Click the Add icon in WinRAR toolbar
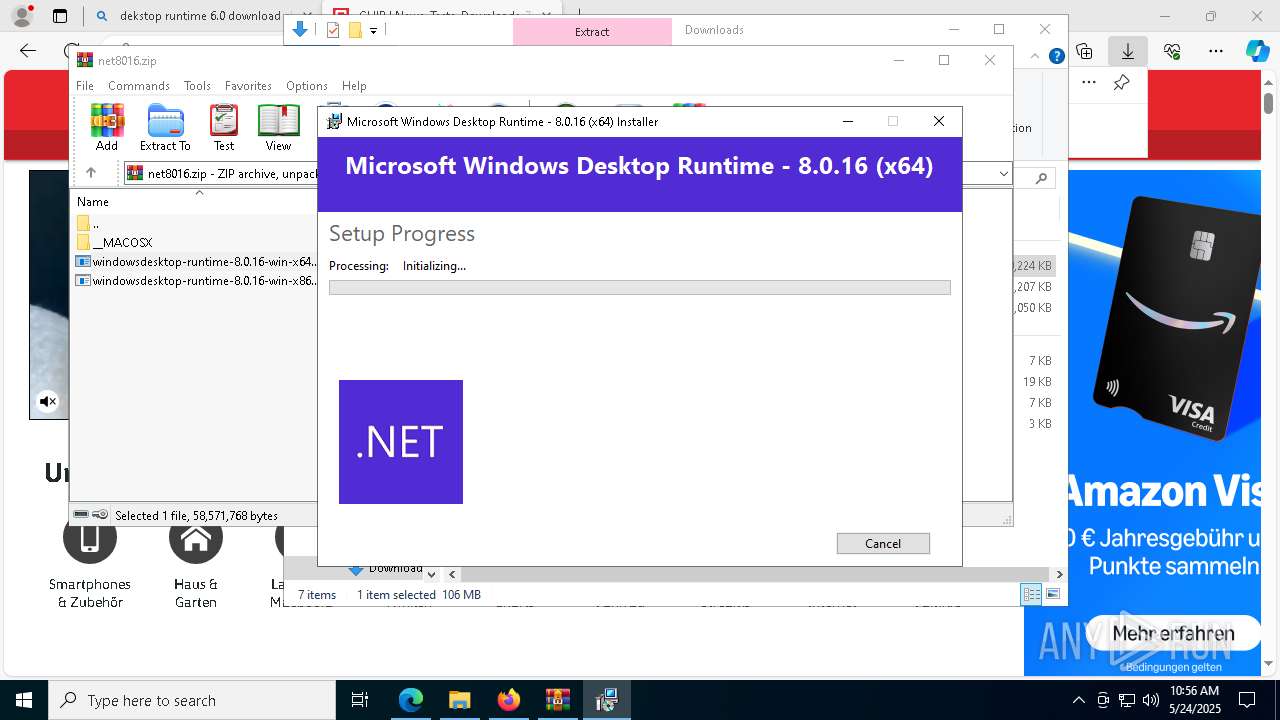The width and height of the screenshot is (1280, 720). pos(107,128)
